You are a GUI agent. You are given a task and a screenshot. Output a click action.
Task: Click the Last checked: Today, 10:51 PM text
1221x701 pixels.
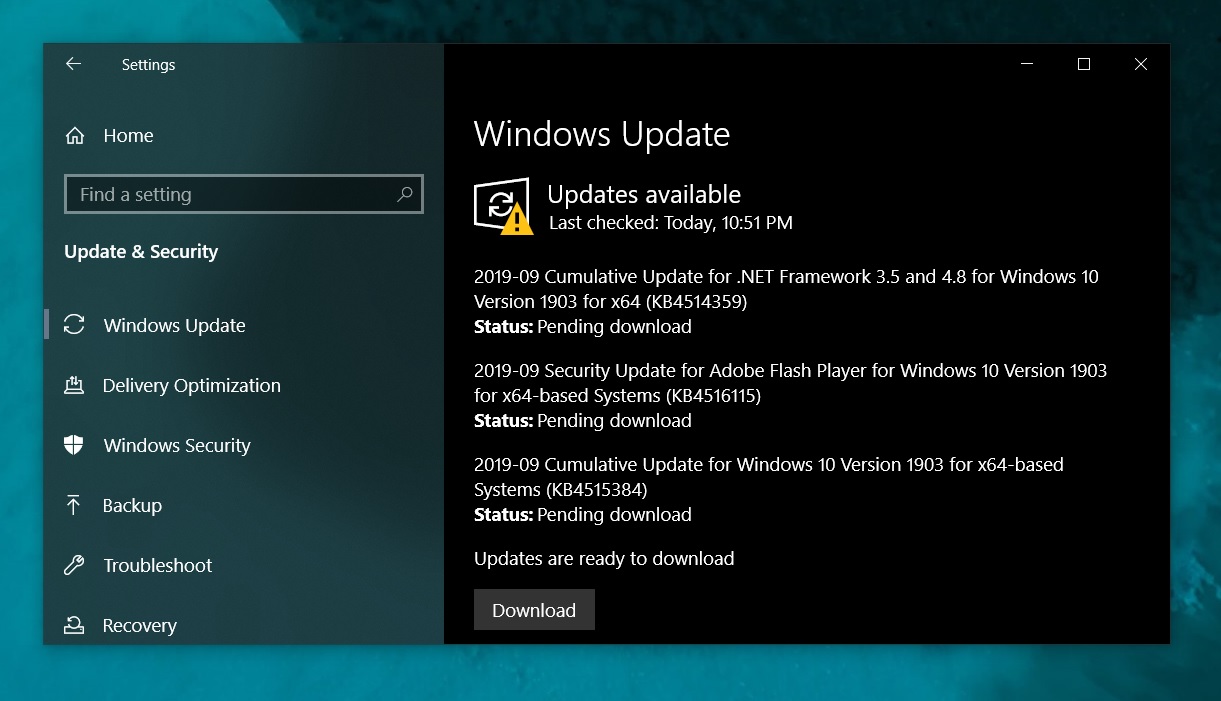pos(671,223)
